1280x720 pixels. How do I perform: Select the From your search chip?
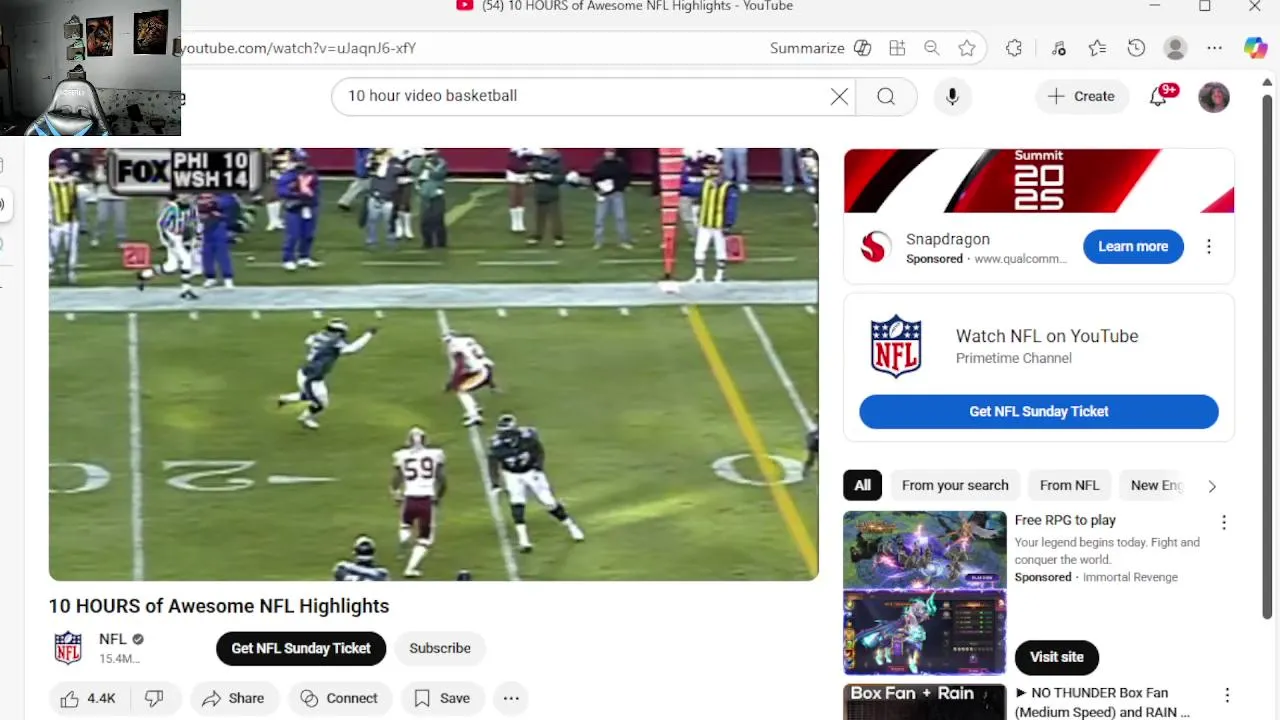(955, 485)
